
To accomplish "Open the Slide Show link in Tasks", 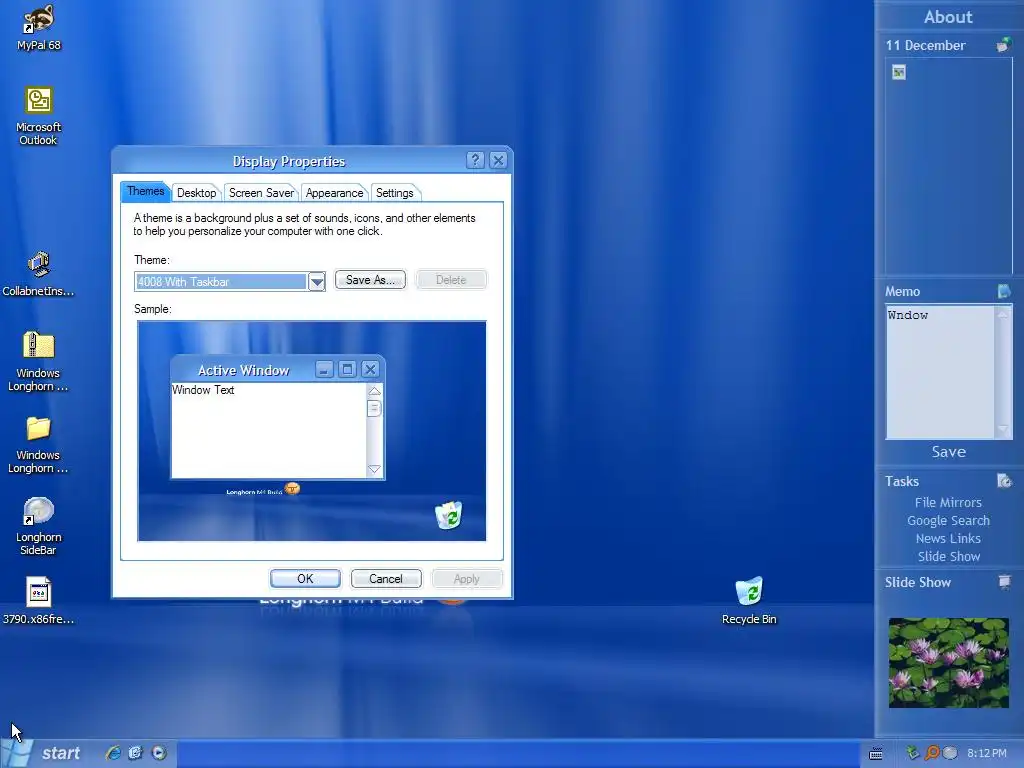I will click(948, 556).
